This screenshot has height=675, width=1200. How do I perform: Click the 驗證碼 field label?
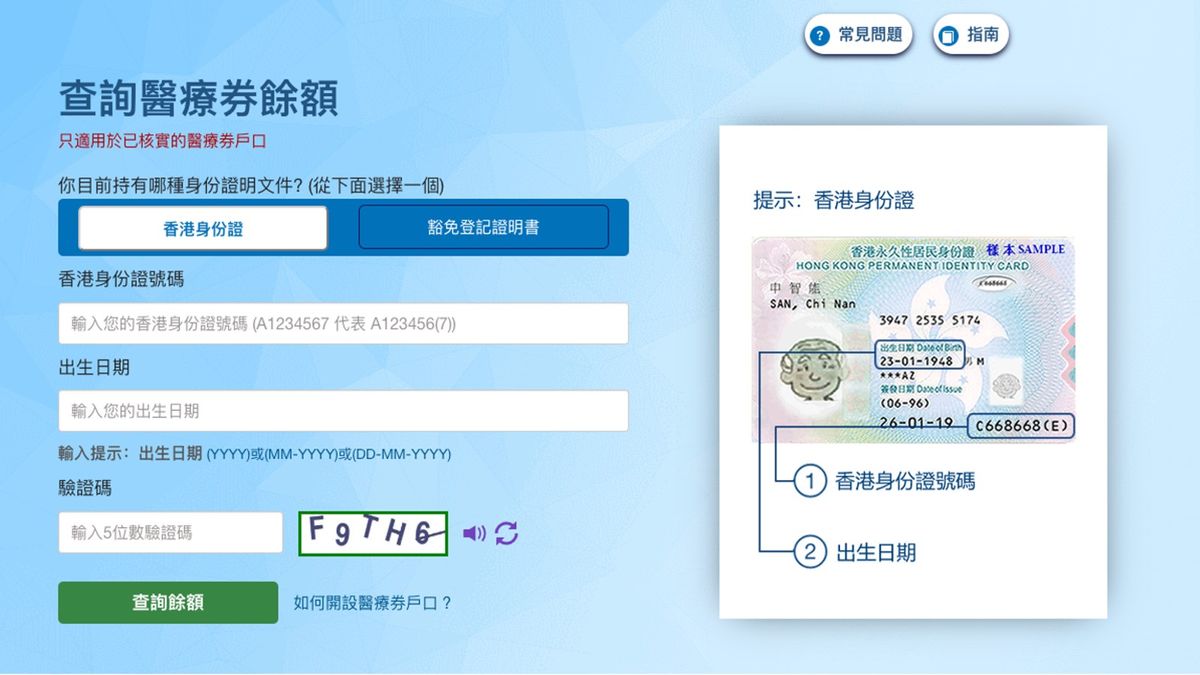pyautogui.click(x=85, y=488)
